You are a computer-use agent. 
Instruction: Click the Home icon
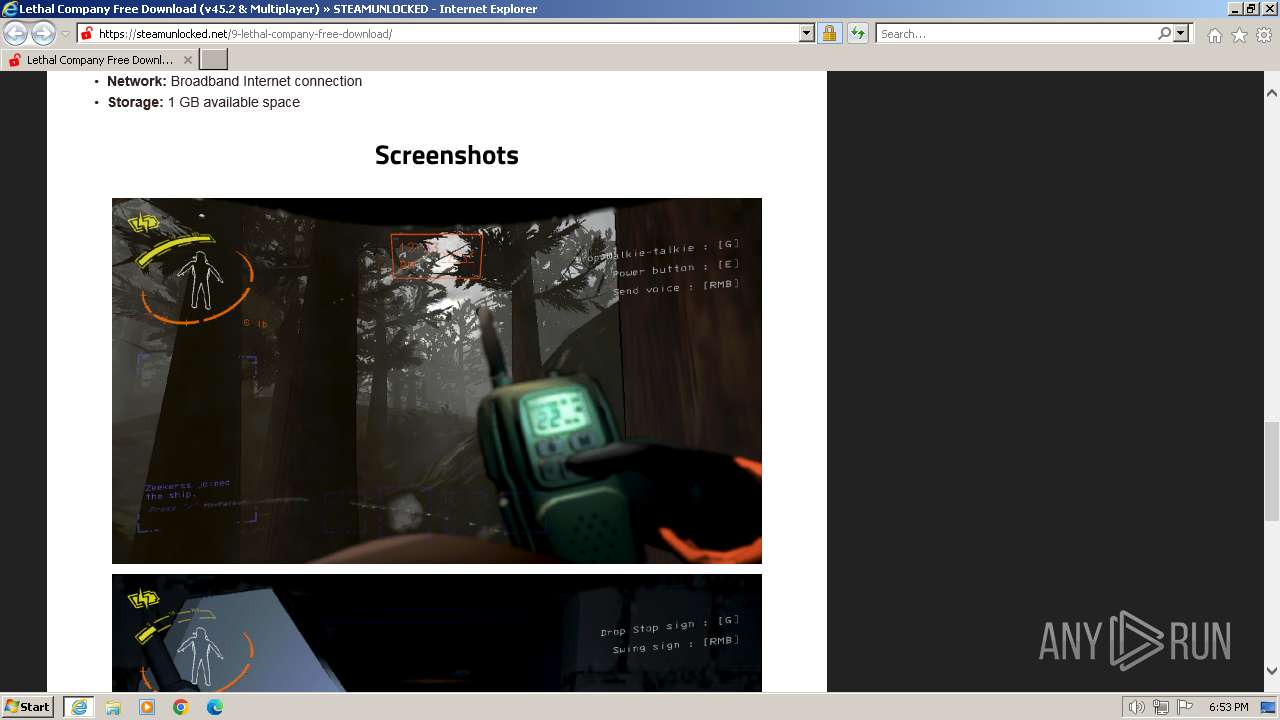point(1214,35)
